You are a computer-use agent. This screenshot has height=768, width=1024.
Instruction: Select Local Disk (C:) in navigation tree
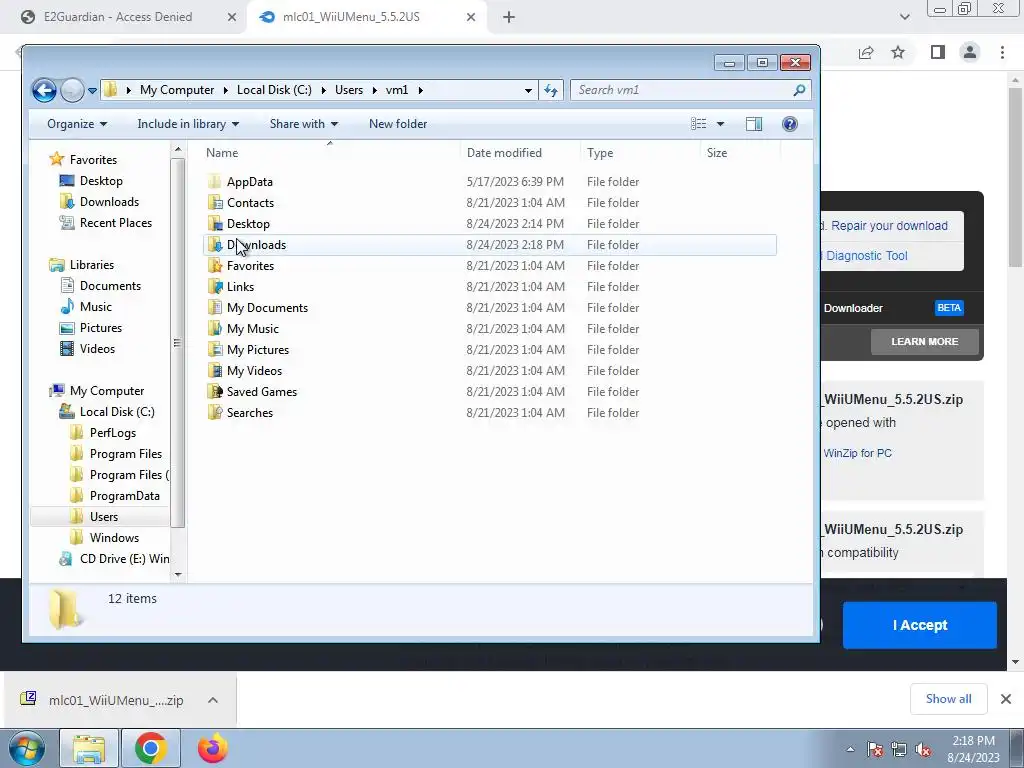click(x=117, y=412)
